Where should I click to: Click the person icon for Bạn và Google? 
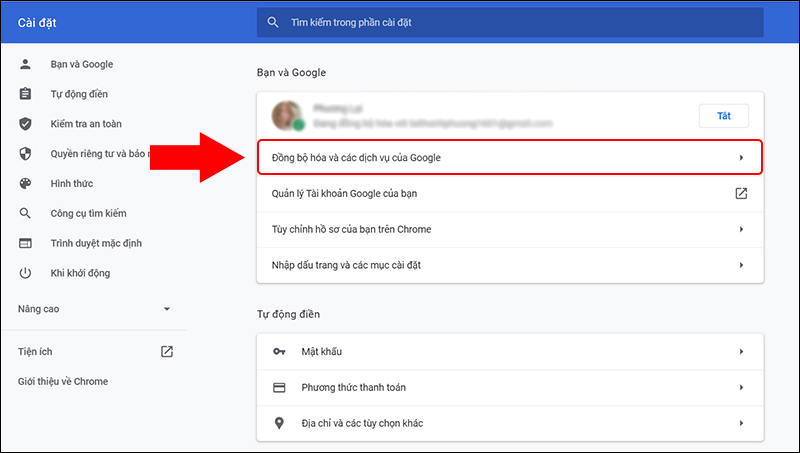pyautogui.click(x=25, y=64)
